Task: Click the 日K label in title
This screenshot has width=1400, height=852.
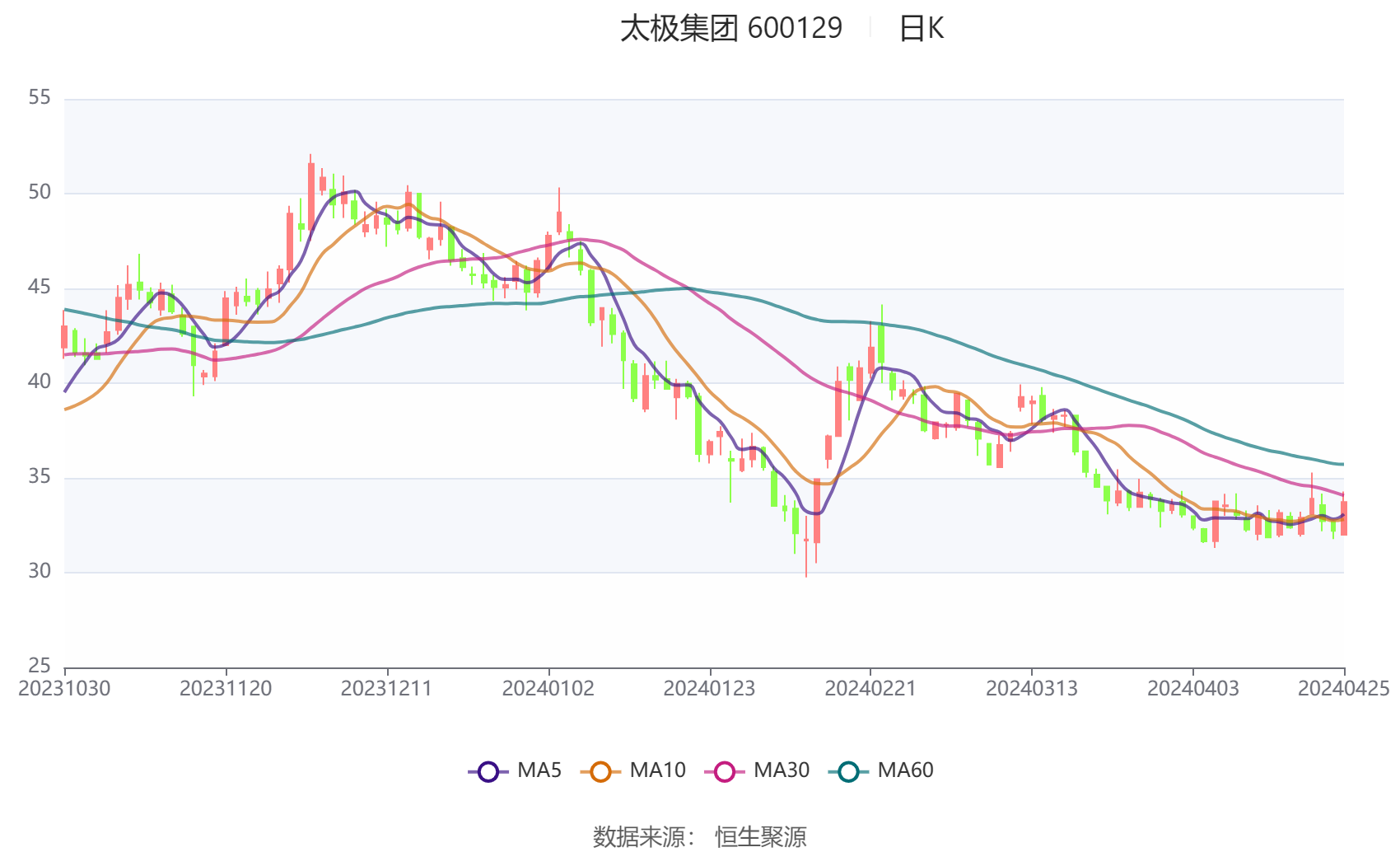Action: pyautogui.click(x=921, y=28)
